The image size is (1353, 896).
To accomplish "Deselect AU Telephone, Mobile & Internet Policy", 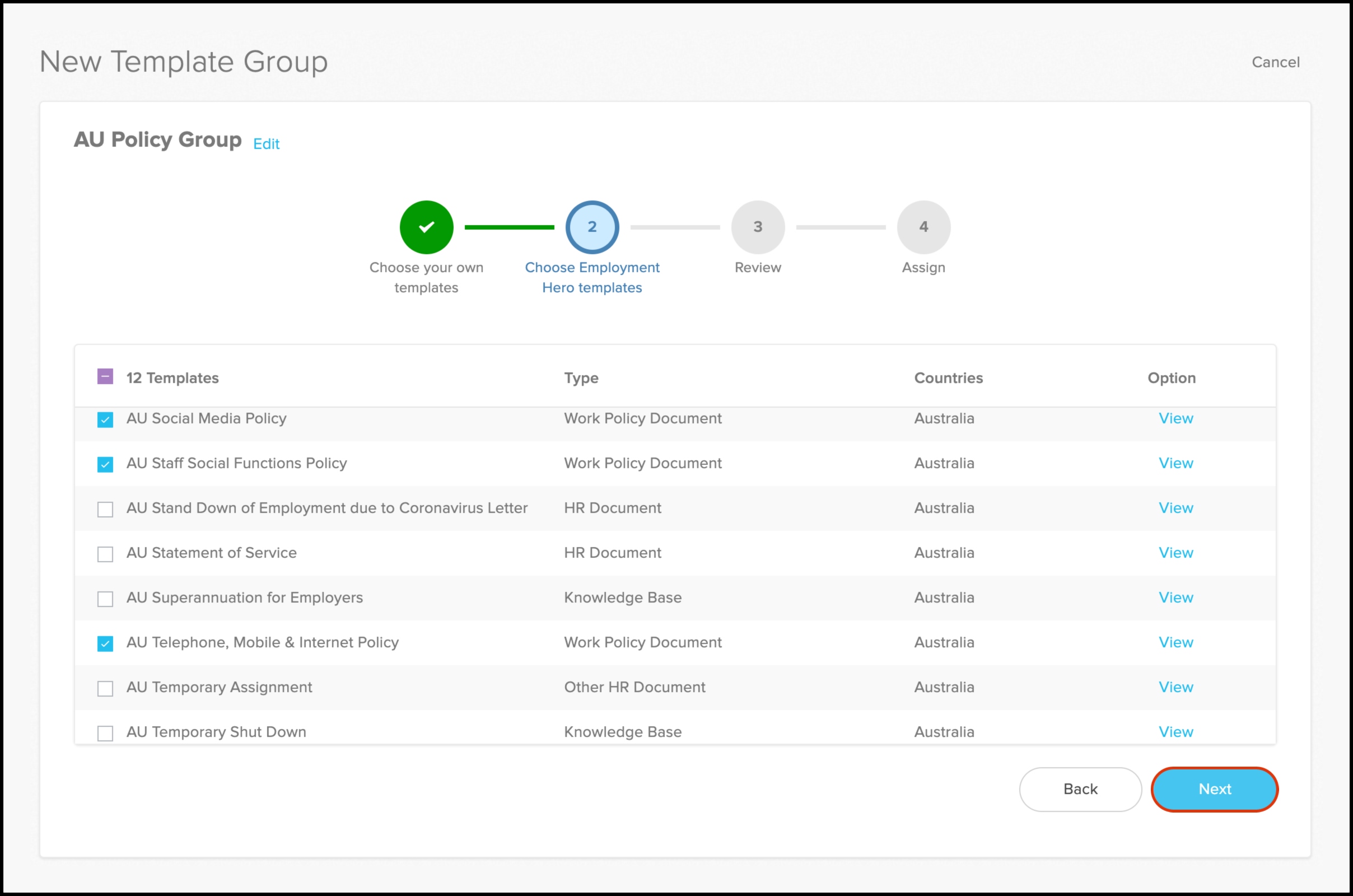I will tap(105, 643).
